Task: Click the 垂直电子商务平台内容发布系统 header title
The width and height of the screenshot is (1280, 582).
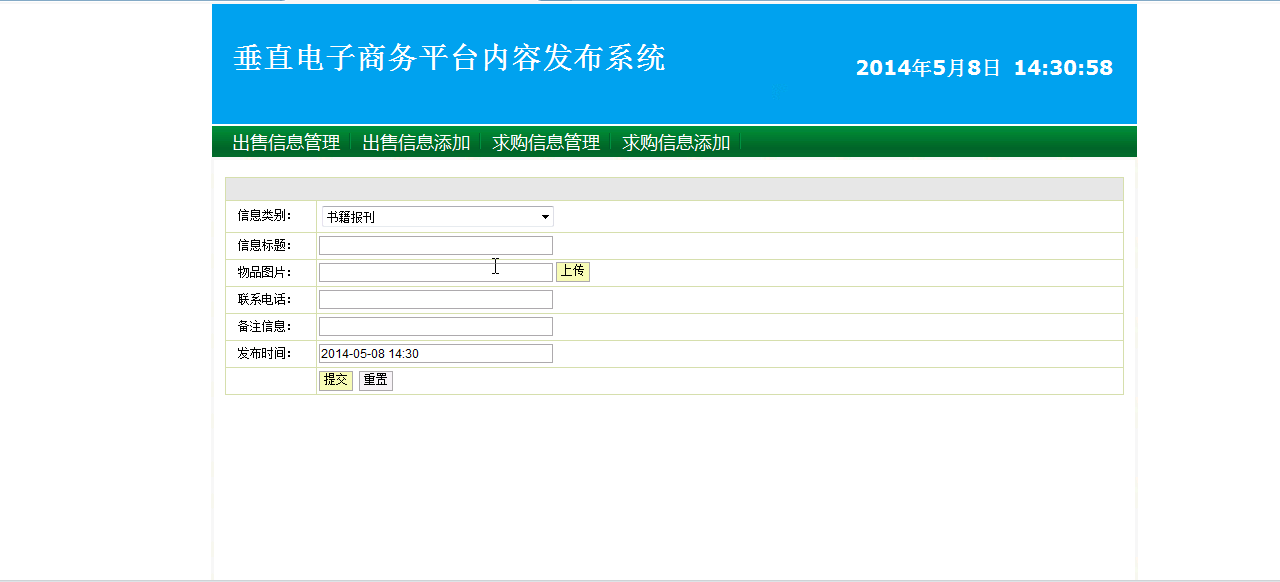Action: (449, 58)
